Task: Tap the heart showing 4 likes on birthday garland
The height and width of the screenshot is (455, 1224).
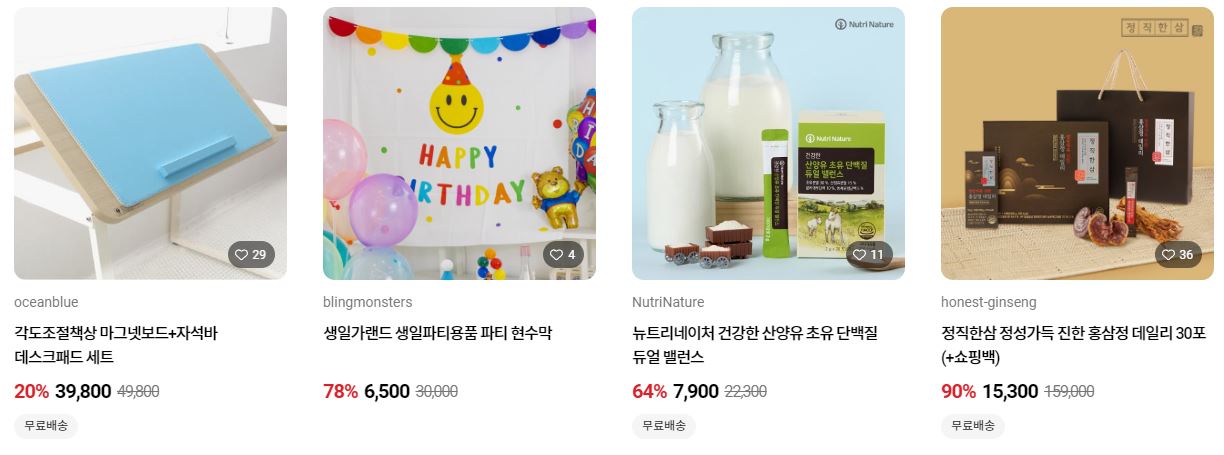Action: [563, 255]
